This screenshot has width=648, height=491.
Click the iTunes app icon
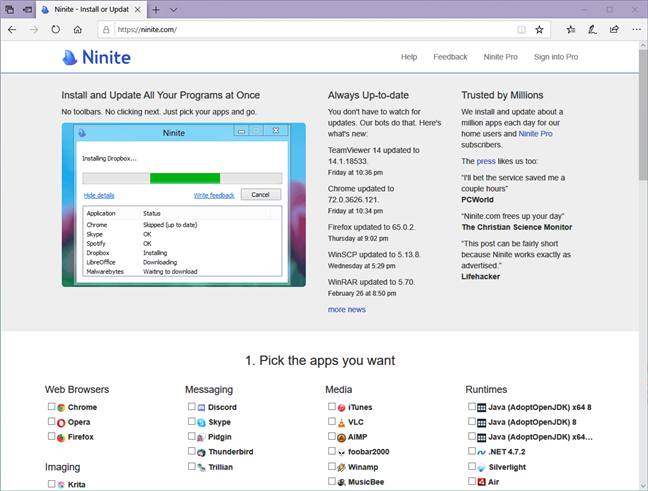[341, 408]
